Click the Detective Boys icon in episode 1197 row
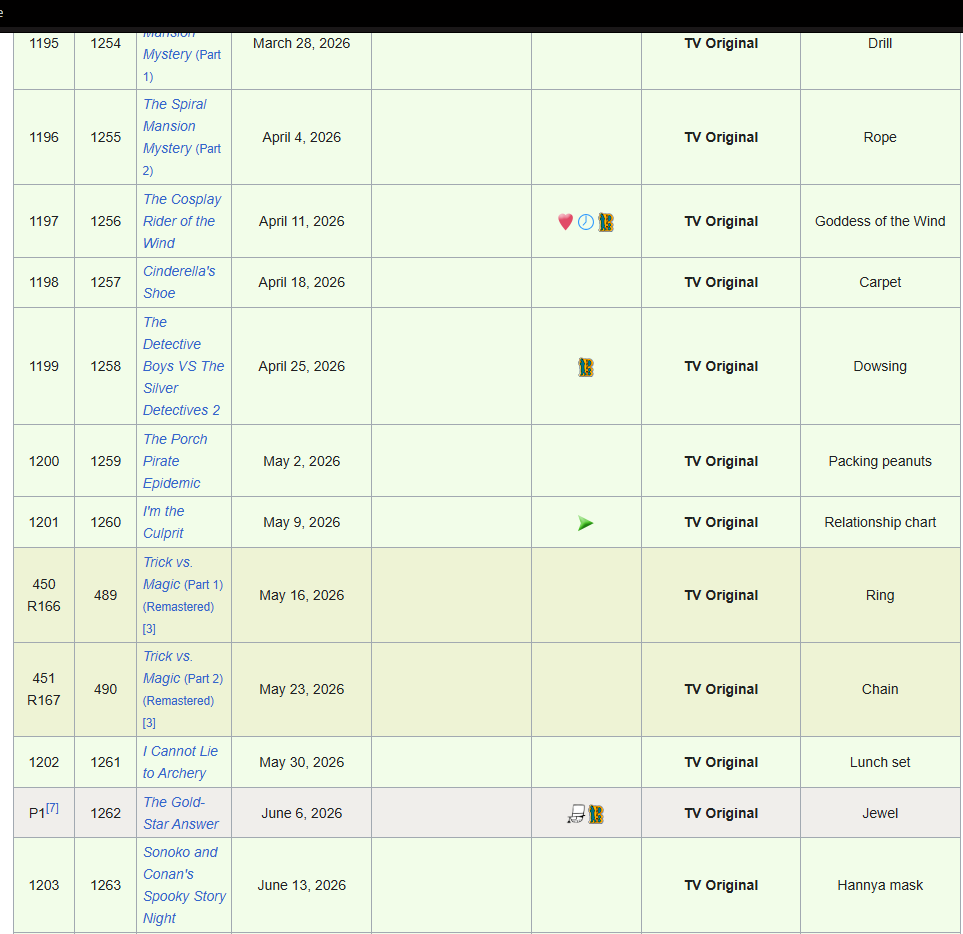The height and width of the screenshot is (934, 963). click(606, 222)
